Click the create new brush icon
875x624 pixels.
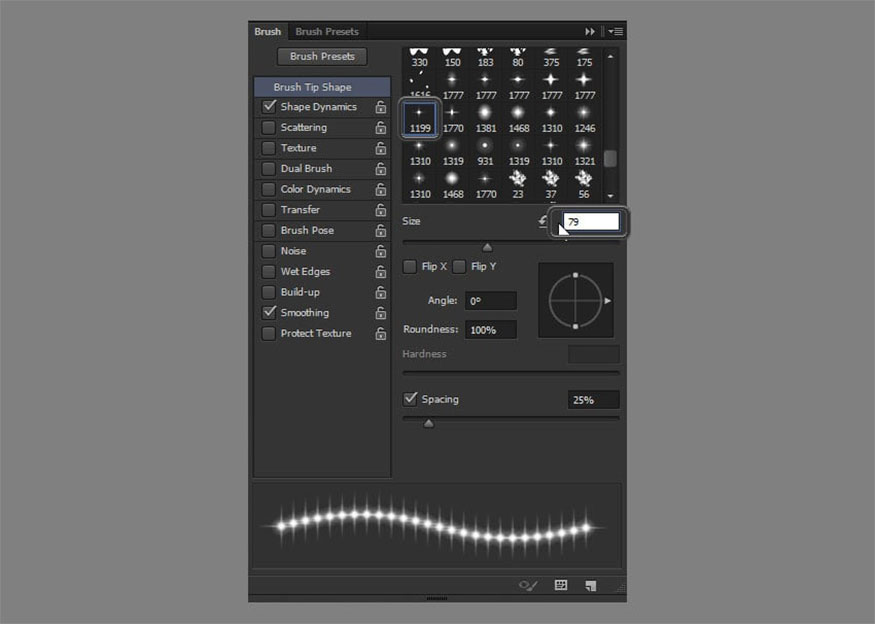pos(591,585)
